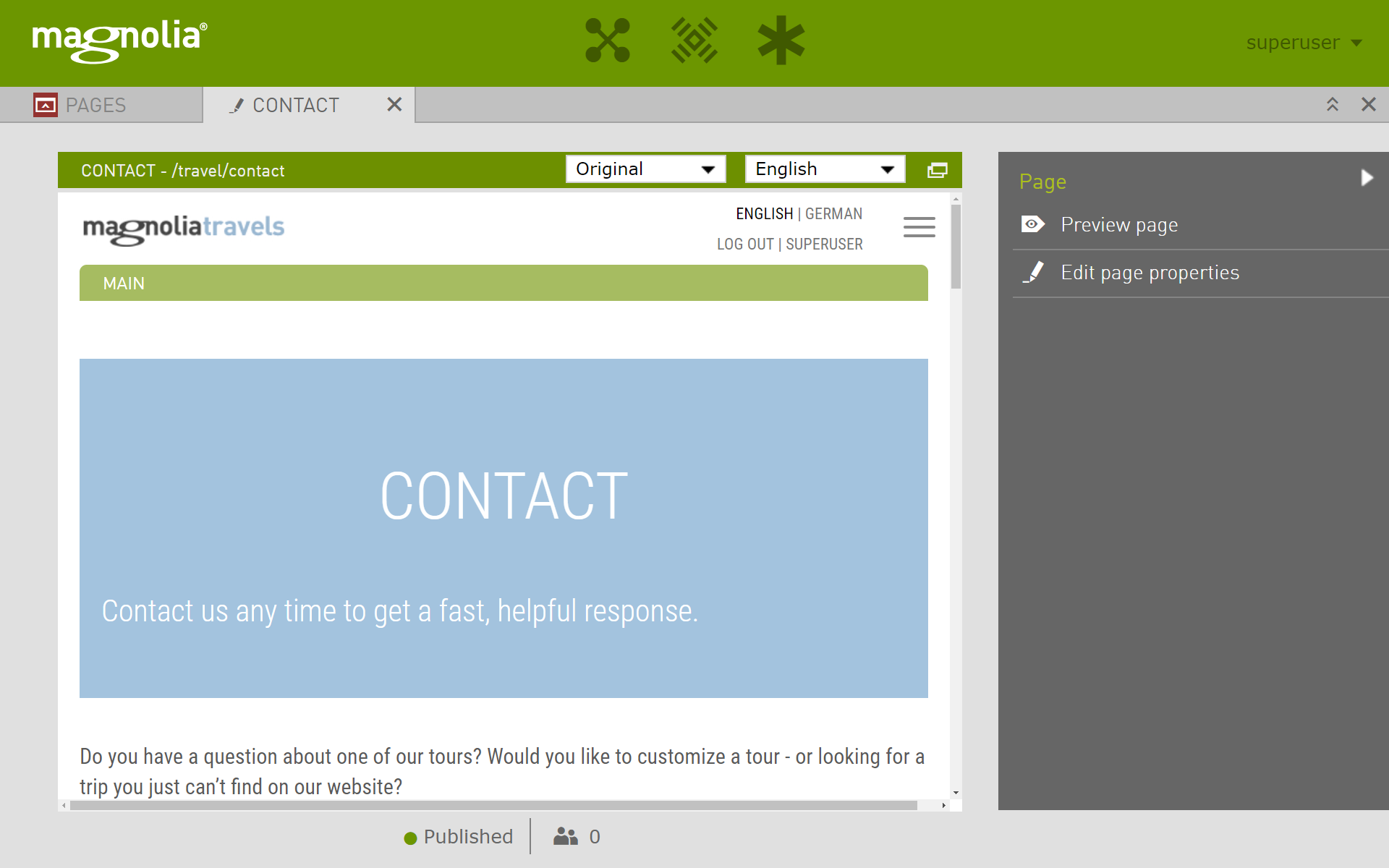
Task: Click the superuser account dropdown menu
Action: [x=1304, y=42]
